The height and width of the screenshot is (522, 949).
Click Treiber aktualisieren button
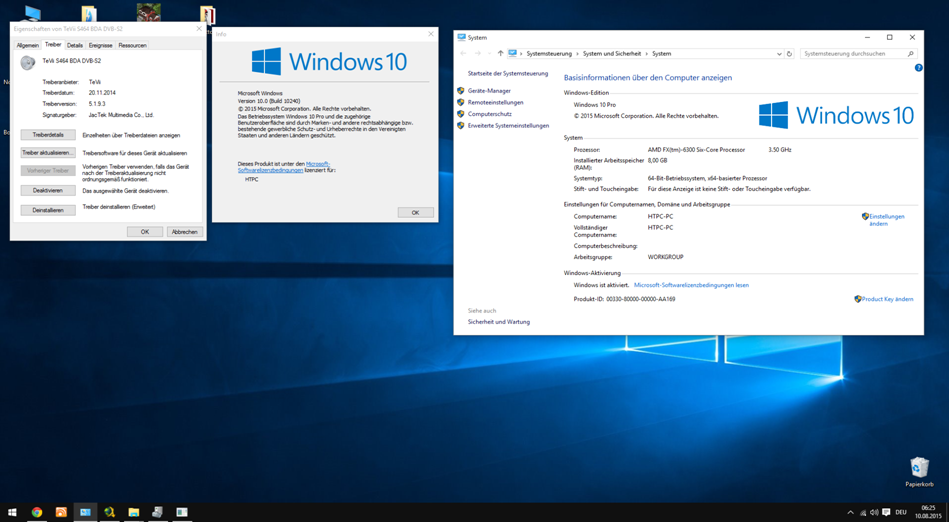tap(48, 153)
